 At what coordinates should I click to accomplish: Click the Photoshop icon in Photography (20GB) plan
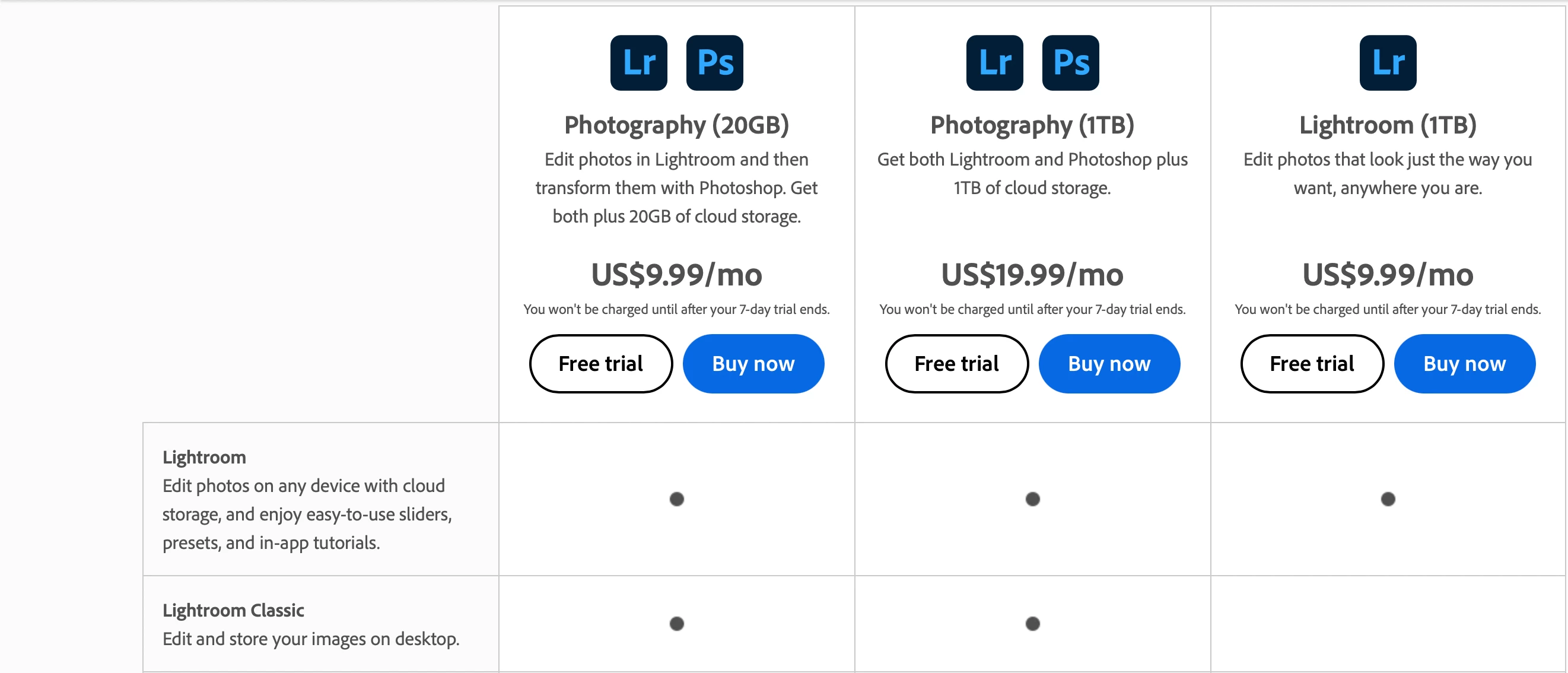[715, 63]
